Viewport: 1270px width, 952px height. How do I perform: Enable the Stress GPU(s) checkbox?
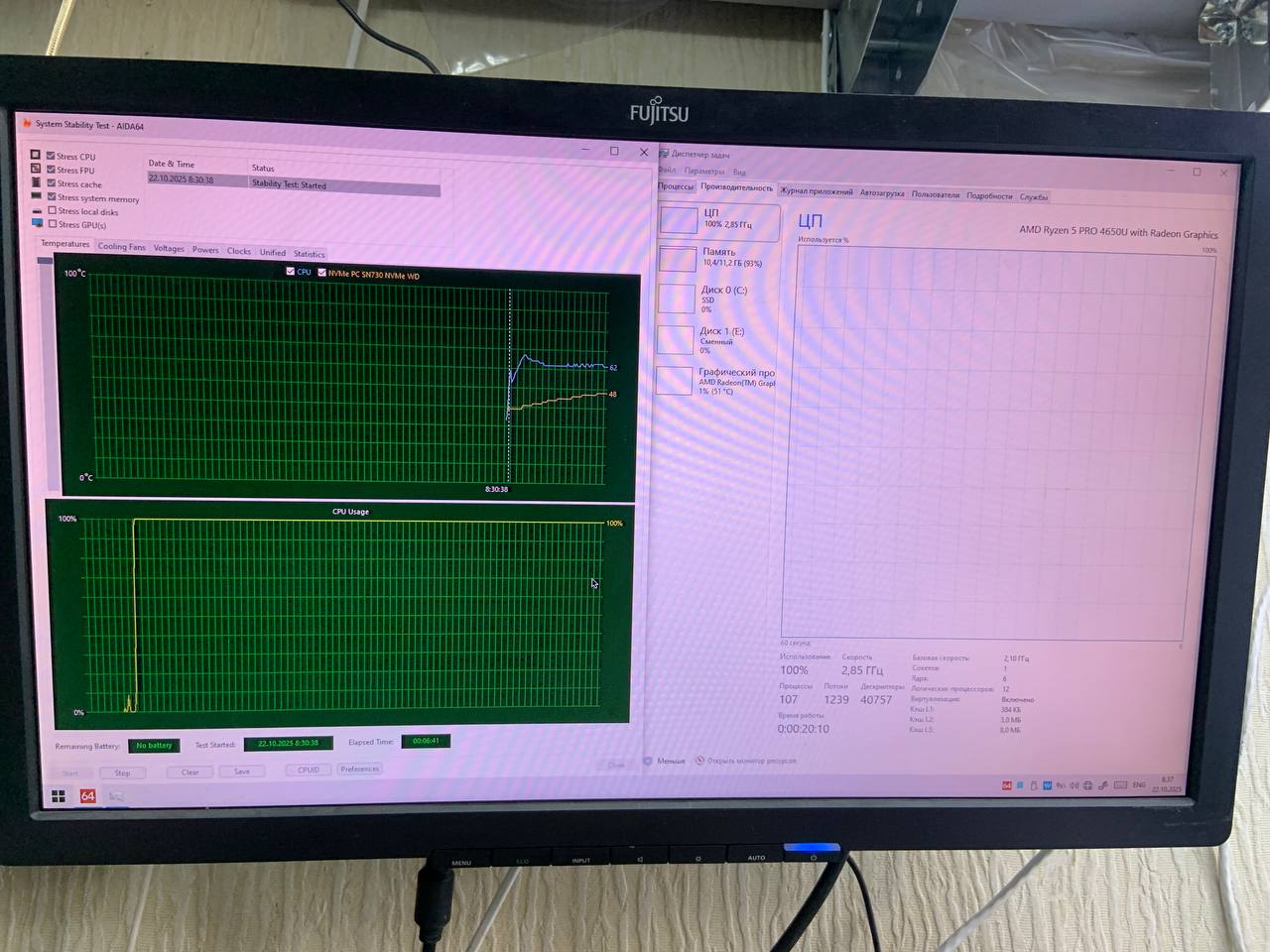click(53, 224)
